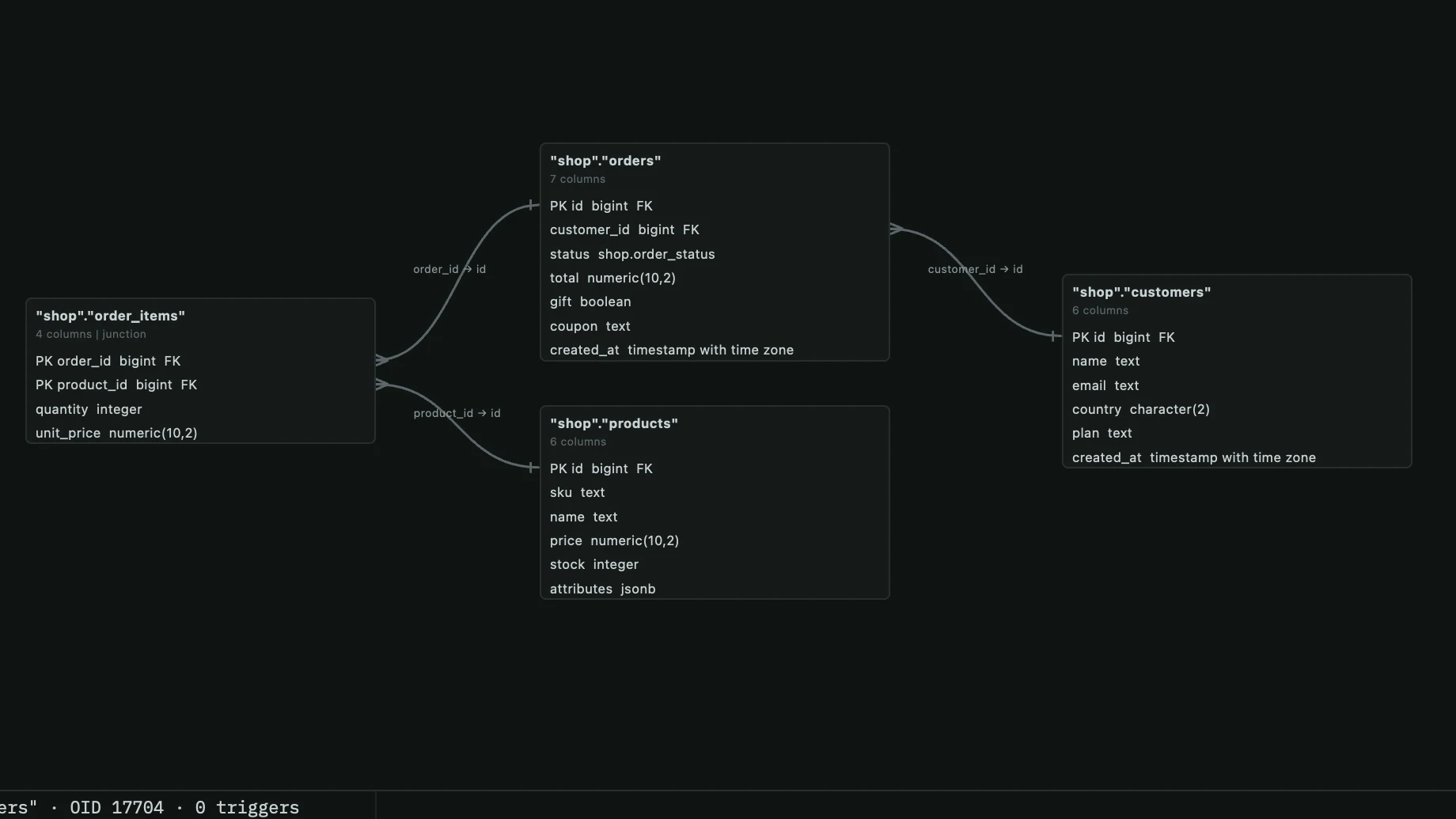This screenshot has width=1456, height=819.
Task: Select PK product_id bigint FK row
Action: (200, 385)
